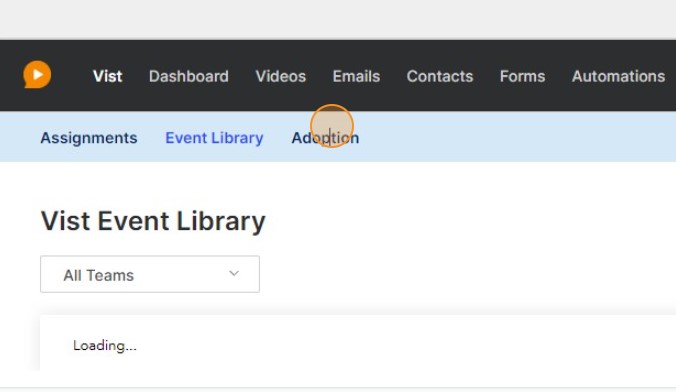
Task: Click the chevron arrow in All Teams selector
Action: pos(234,273)
